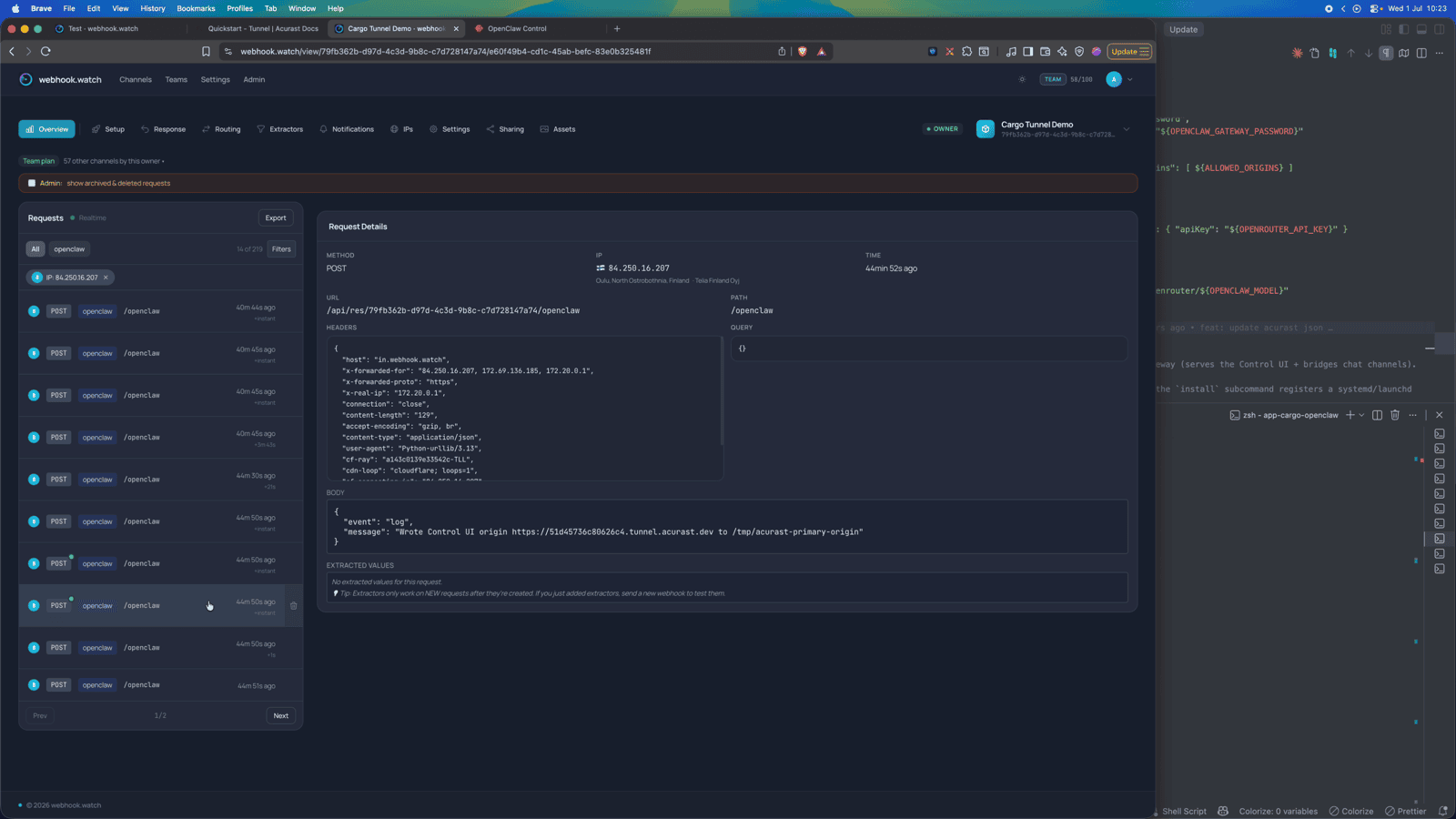Open the Apple menu
Image resolution: width=1456 pixels, height=819 pixels.
(x=15, y=8)
